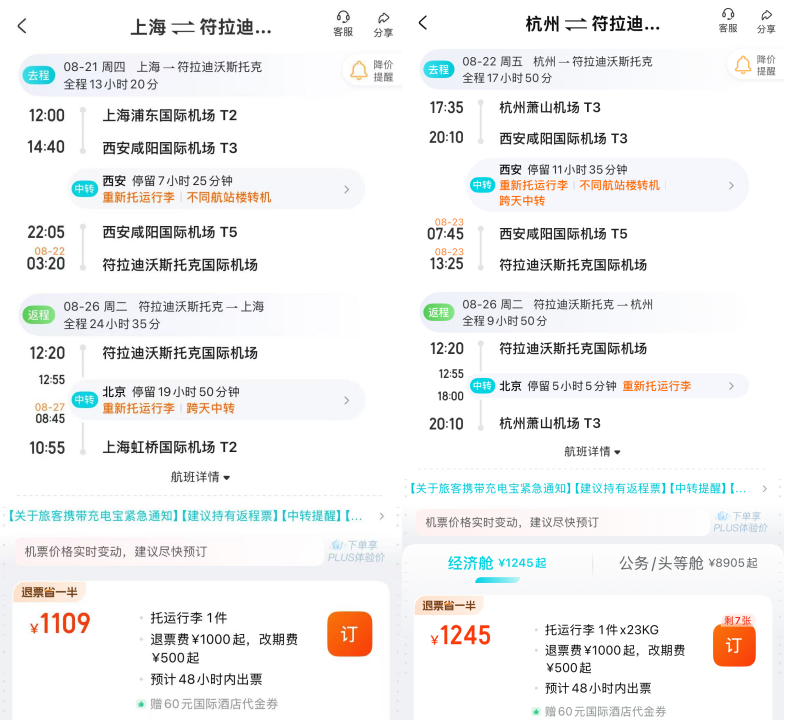Tap 重新托运行李 label for 7小时25分钟 stop
The image size is (785, 720).
[x=139, y=197]
